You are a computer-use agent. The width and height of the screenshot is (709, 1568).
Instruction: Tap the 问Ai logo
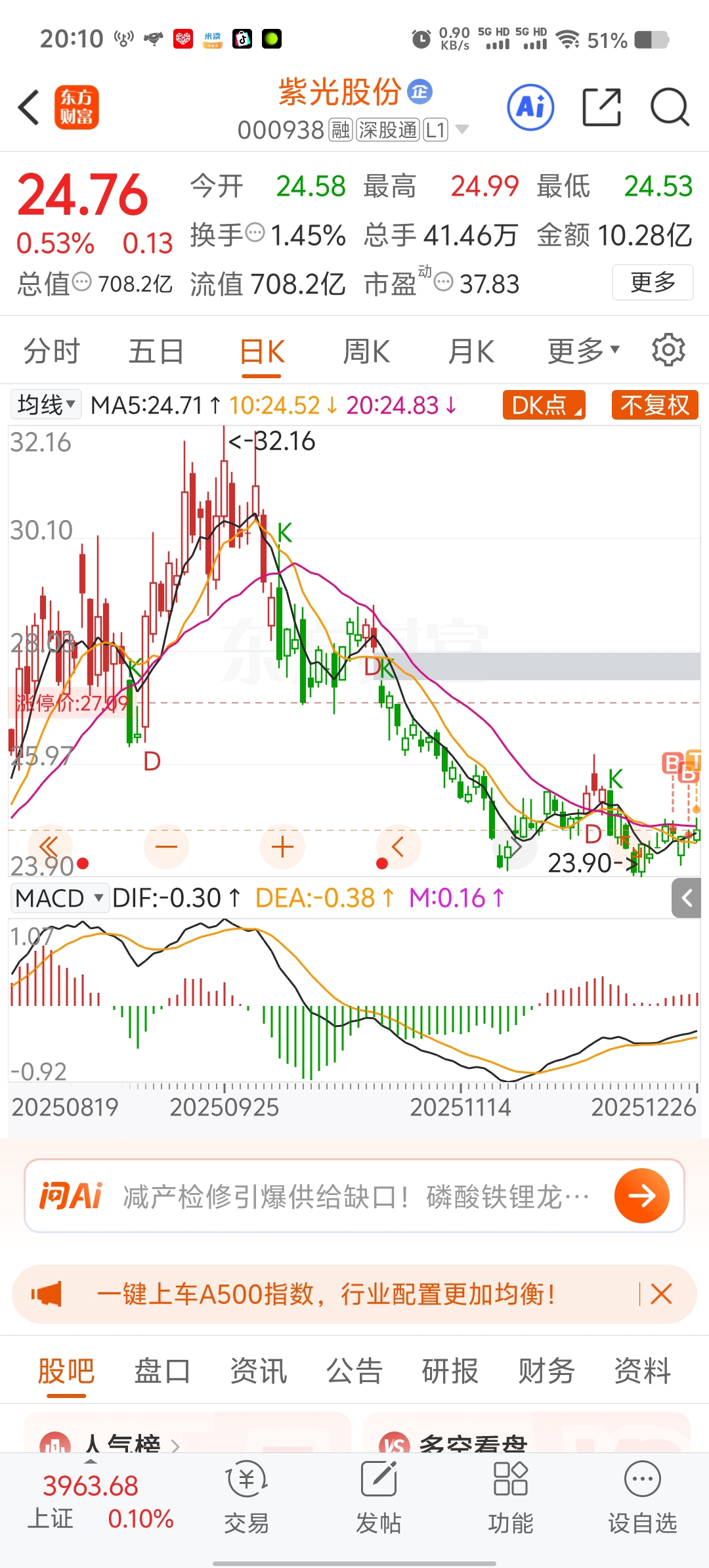70,1195
